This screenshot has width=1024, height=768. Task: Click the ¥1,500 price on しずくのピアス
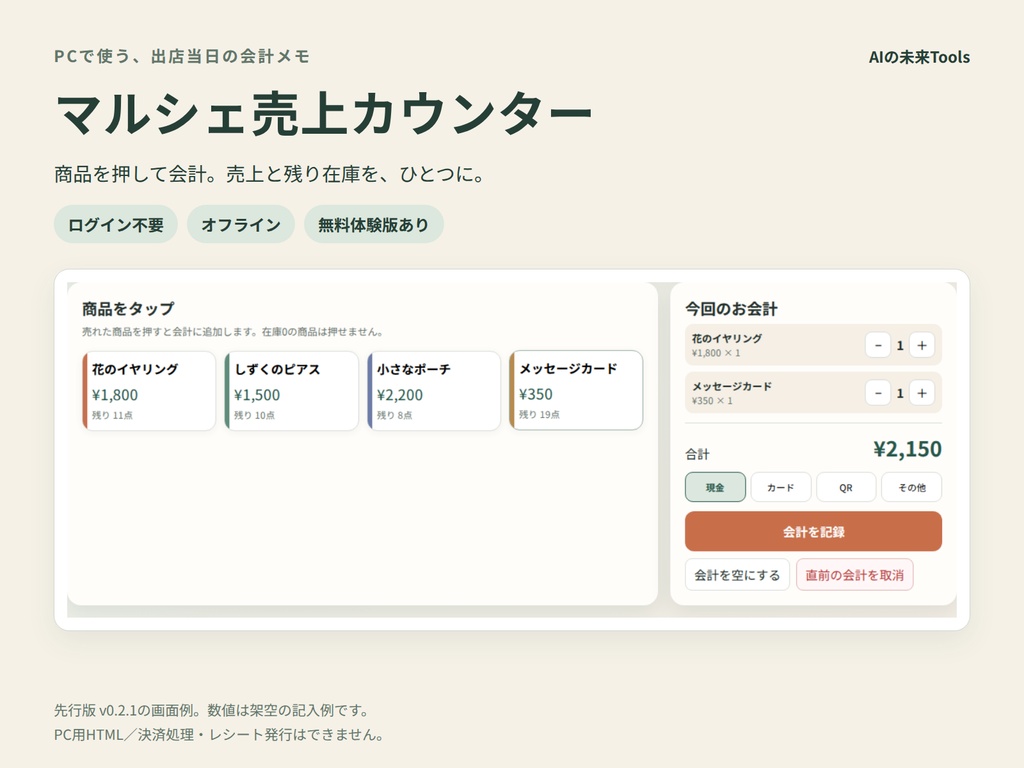[257, 395]
